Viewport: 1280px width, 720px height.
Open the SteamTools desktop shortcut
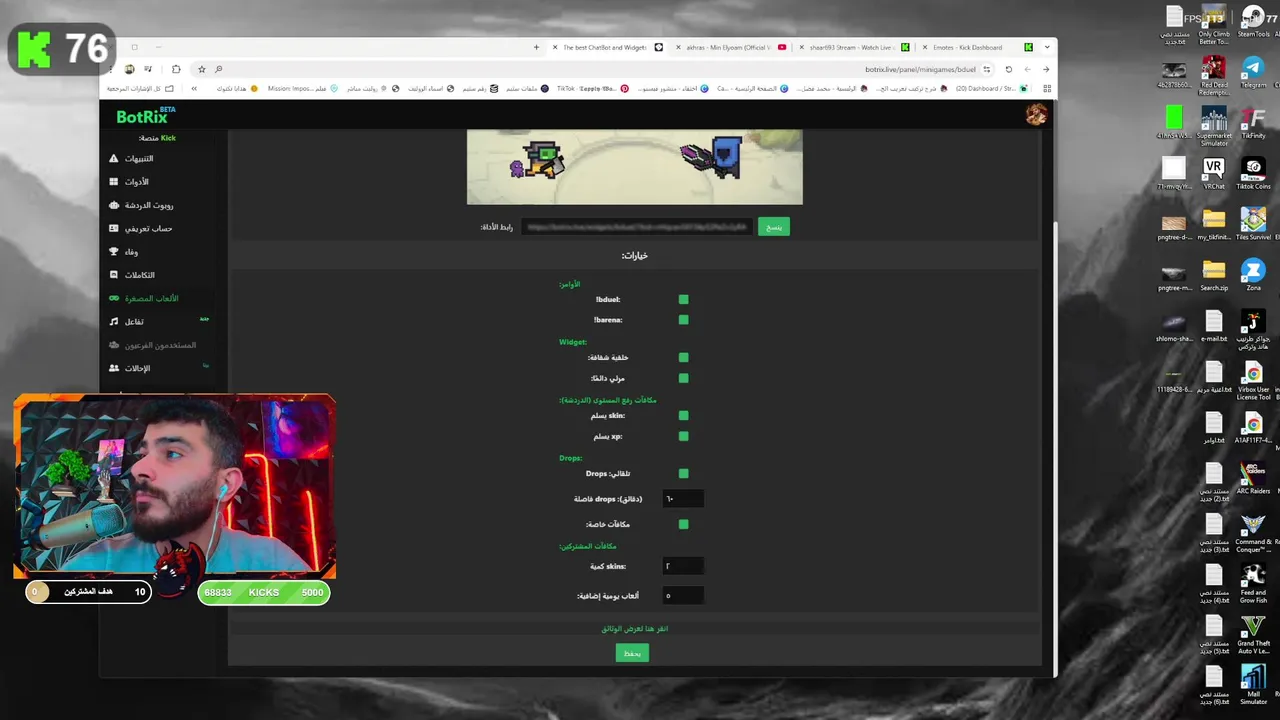pyautogui.click(x=1253, y=22)
